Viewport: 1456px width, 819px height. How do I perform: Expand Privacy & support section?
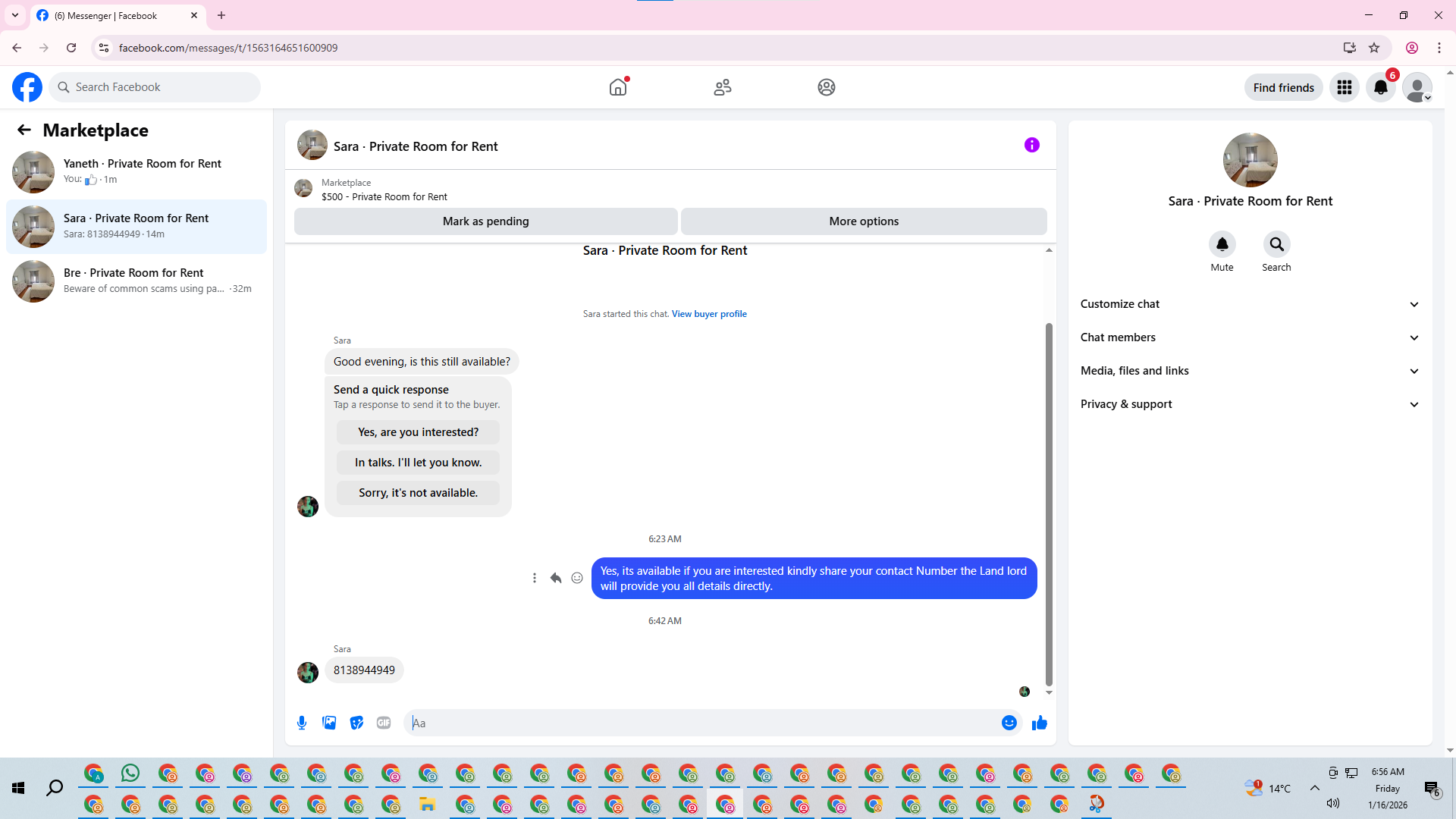tap(1250, 404)
